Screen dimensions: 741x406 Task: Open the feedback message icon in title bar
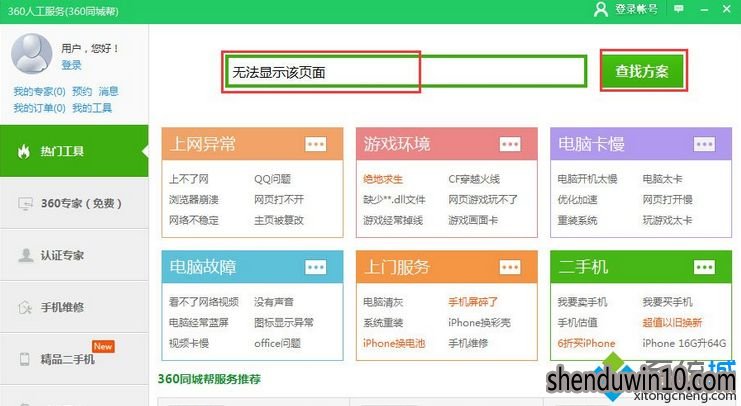[679, 9]
